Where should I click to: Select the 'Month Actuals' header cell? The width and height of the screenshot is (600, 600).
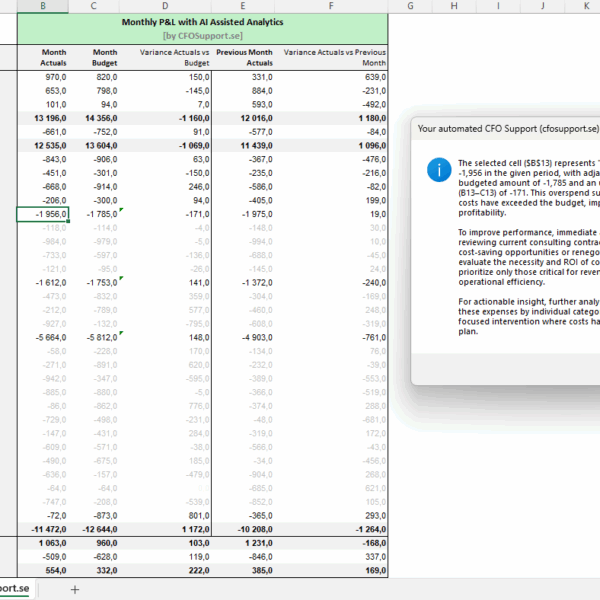point(43,57)
